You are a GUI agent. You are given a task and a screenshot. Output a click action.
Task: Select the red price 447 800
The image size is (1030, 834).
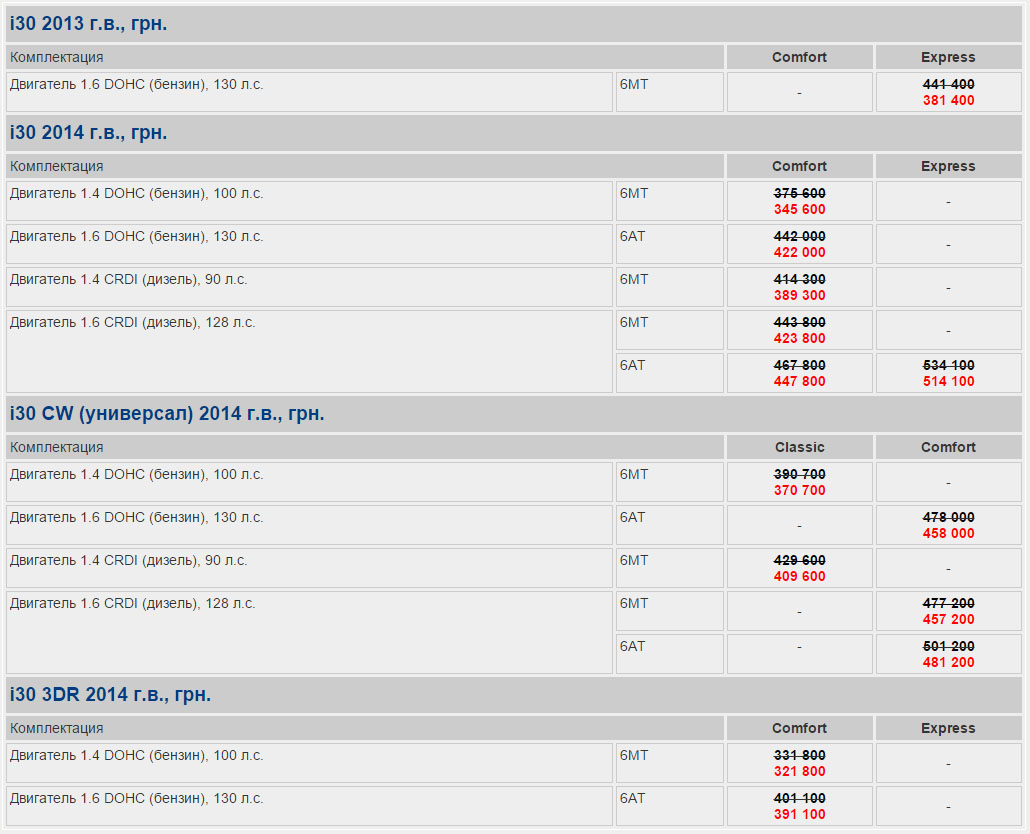click(x=799, y=382)
